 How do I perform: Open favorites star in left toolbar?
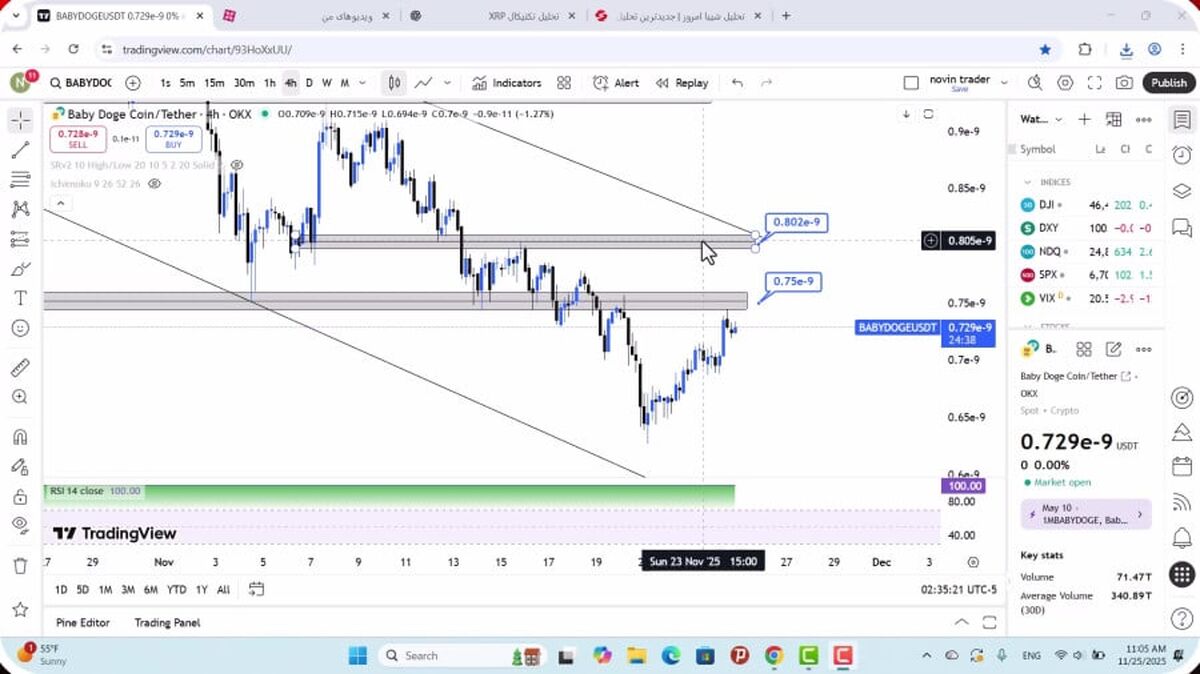(x=20, y=609)
